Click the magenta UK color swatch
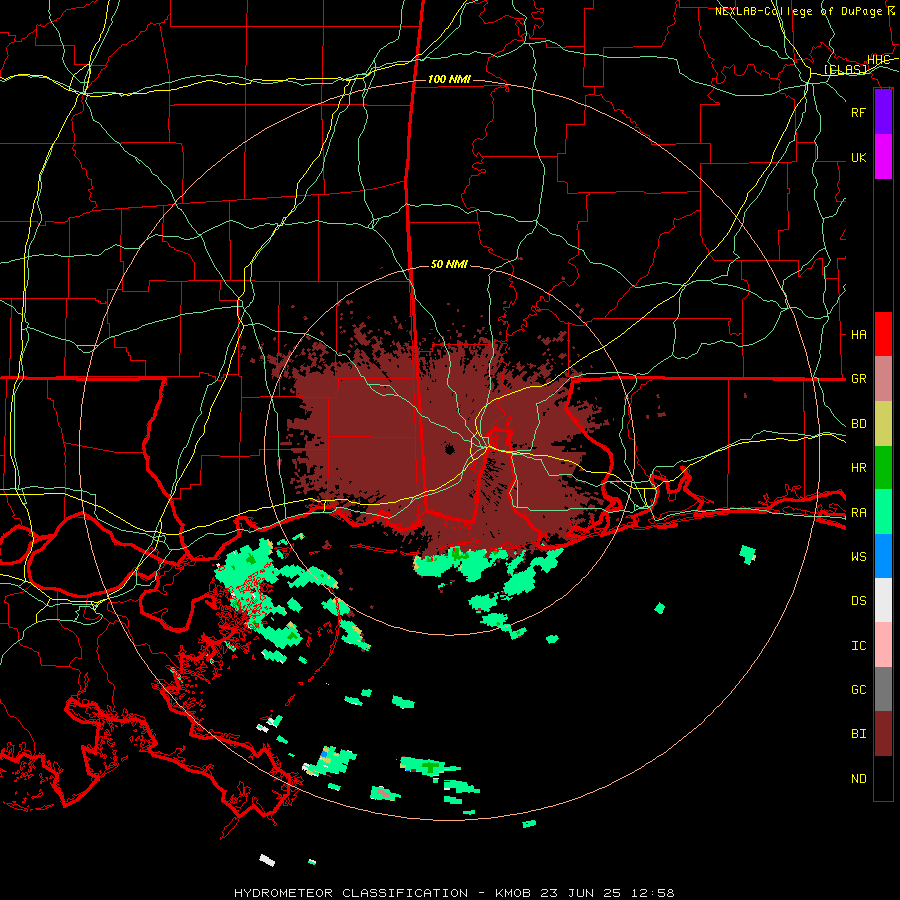This screenshot has width=900, height=900. [883, 157]
